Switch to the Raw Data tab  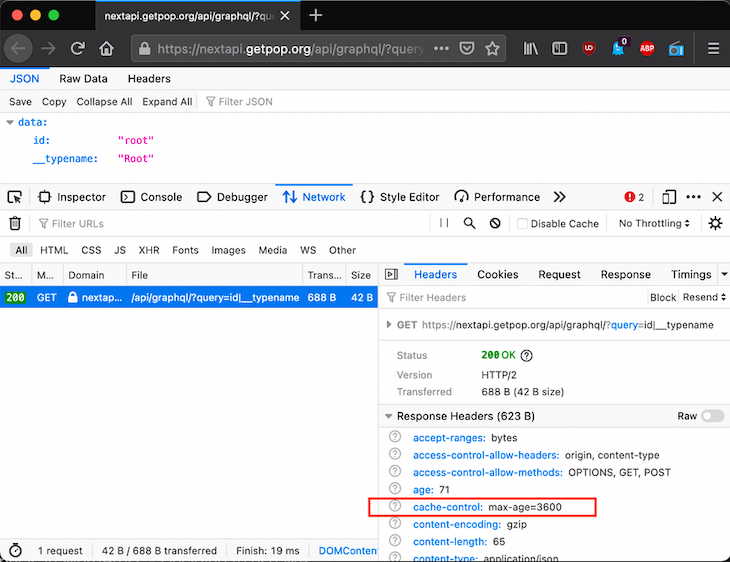(83, 79)
